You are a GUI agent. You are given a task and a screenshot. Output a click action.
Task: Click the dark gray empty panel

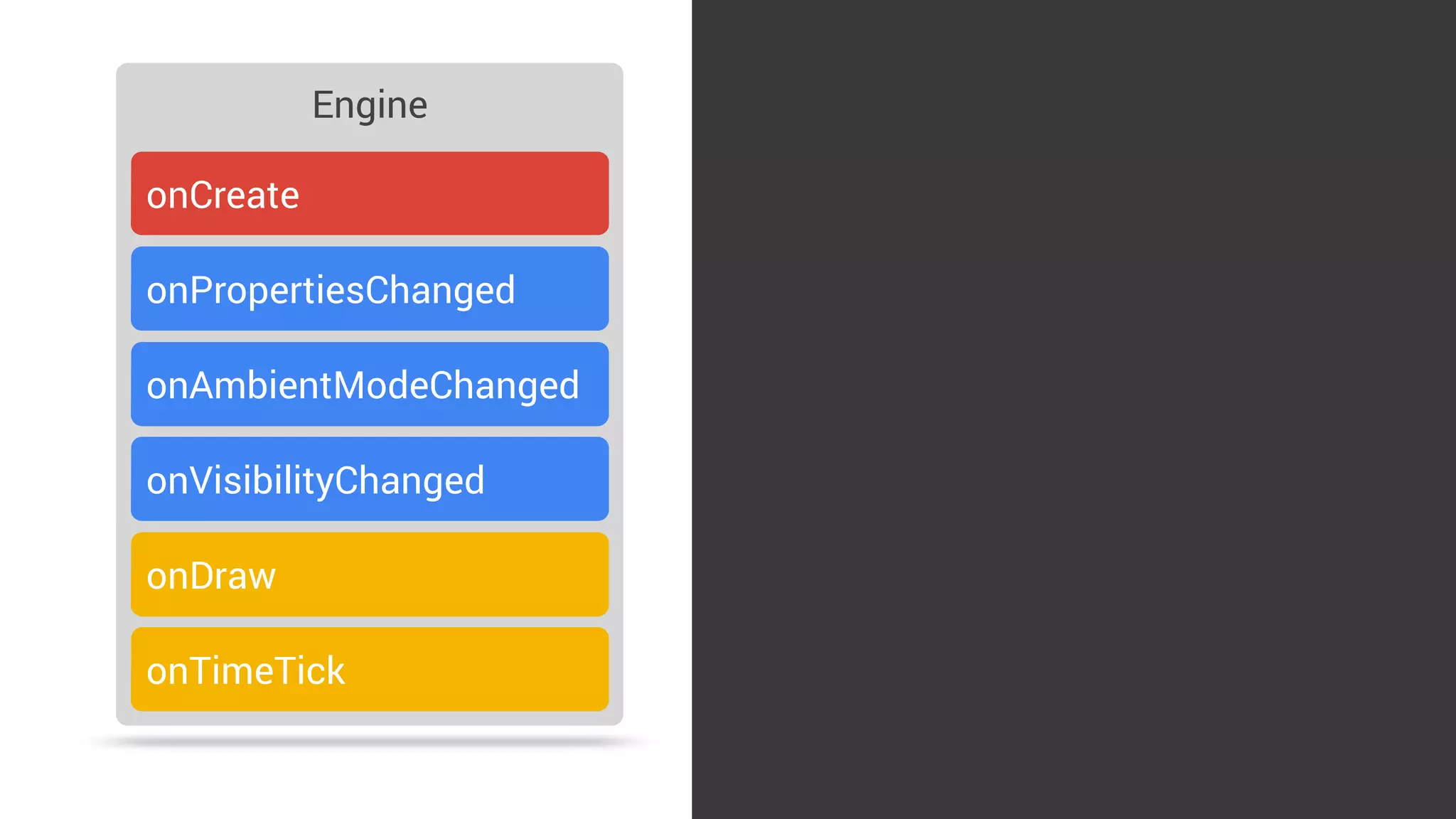pos(1074,409)
